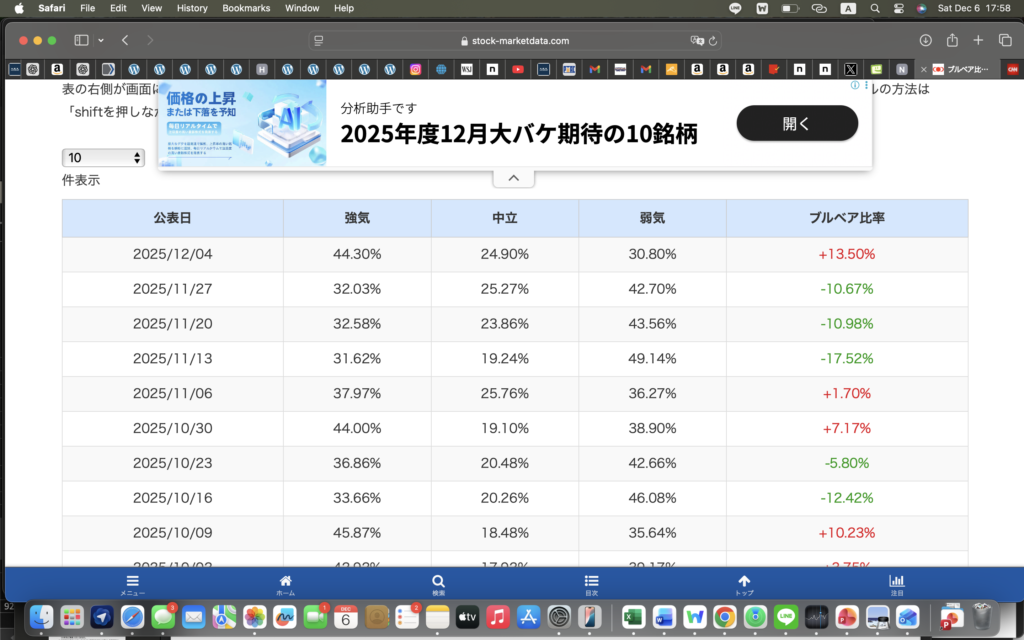Open the メニュー hamburger icon in bottom bar
The height and width of the screenshot is (640, 1024).
point(133,582)
